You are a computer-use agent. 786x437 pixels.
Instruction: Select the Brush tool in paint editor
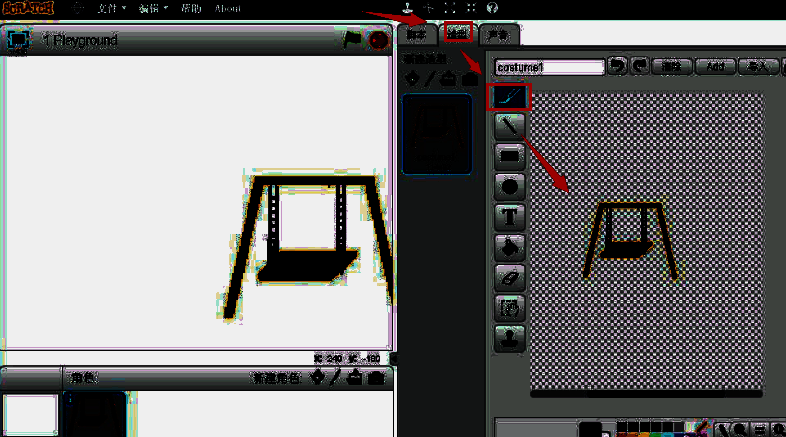(x=510, y=98)
